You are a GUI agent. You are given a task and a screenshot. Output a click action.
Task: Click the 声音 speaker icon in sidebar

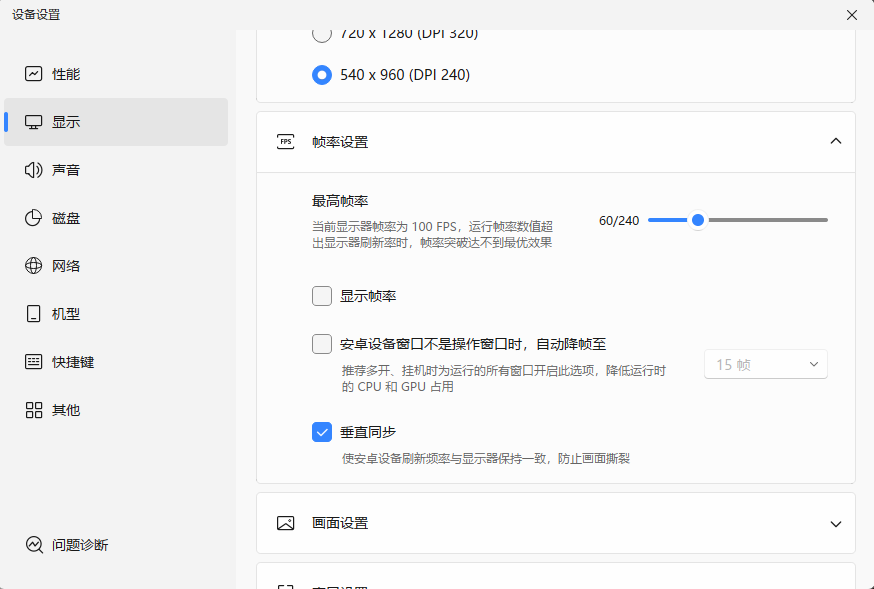34,170
